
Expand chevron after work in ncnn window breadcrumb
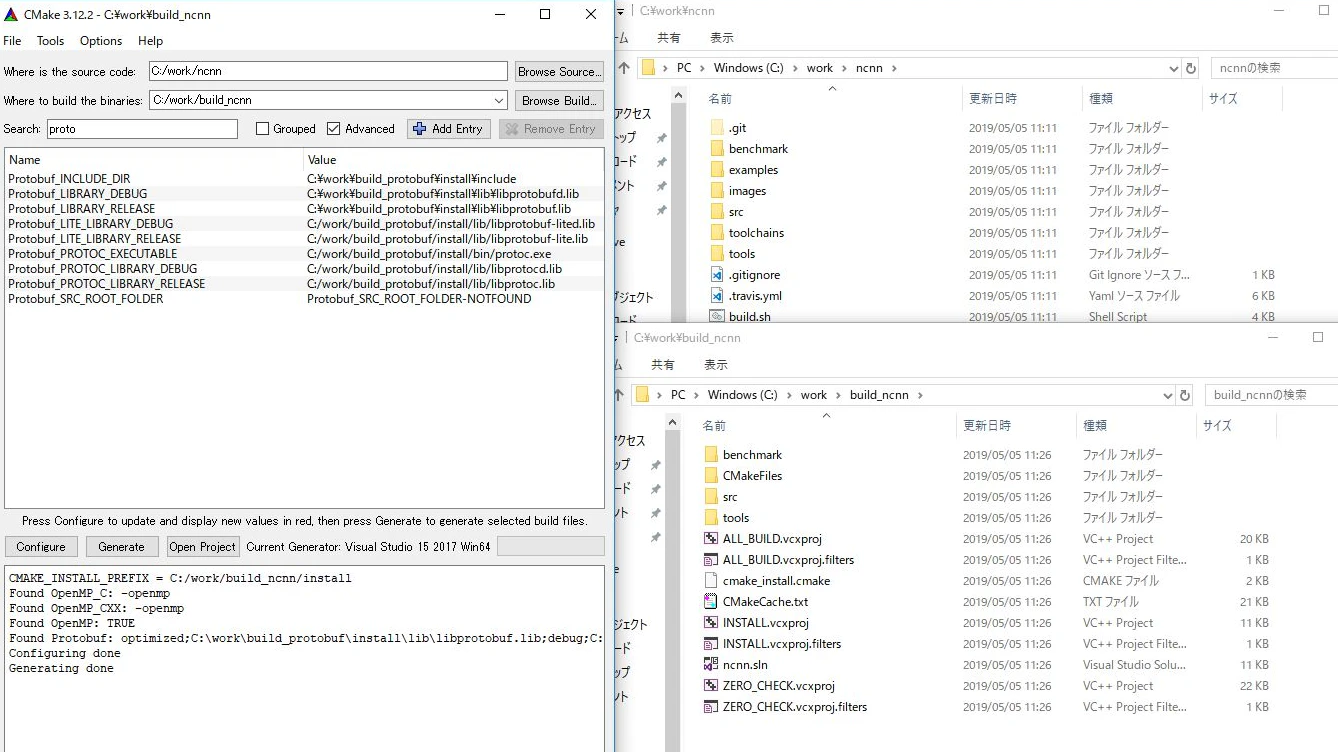click(844, 68)
